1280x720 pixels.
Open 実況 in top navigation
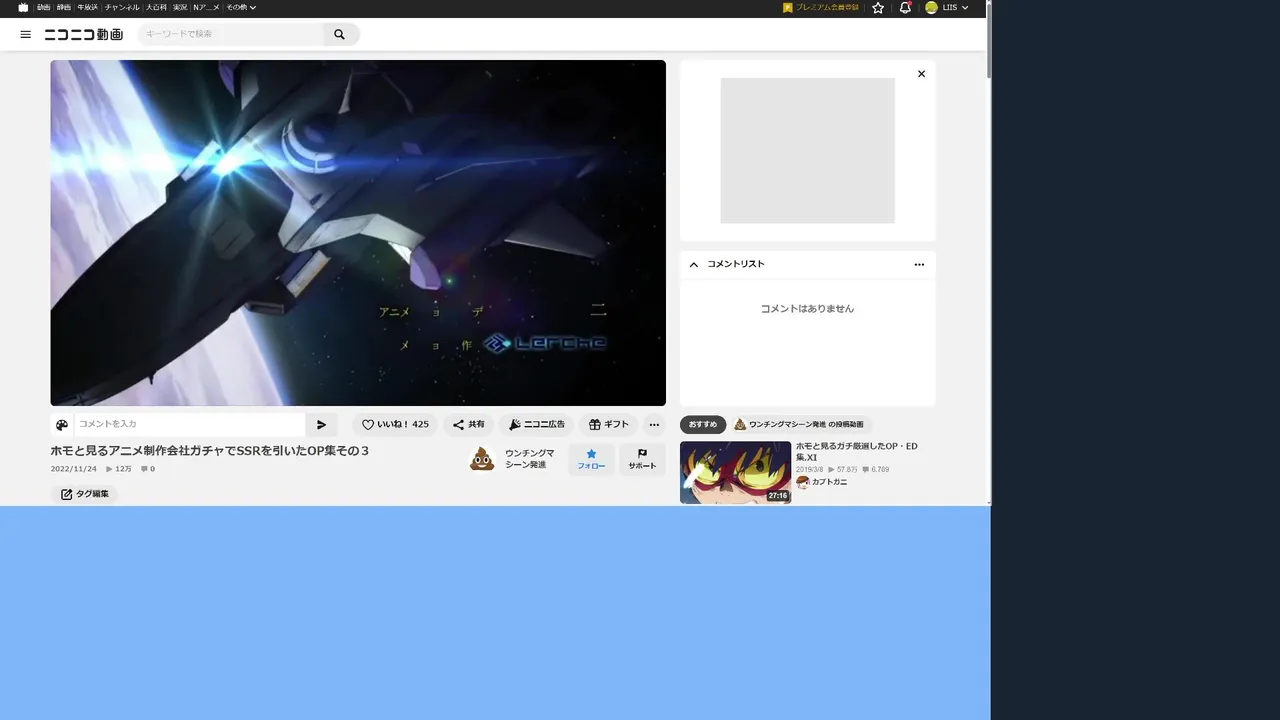click(180, 7)
